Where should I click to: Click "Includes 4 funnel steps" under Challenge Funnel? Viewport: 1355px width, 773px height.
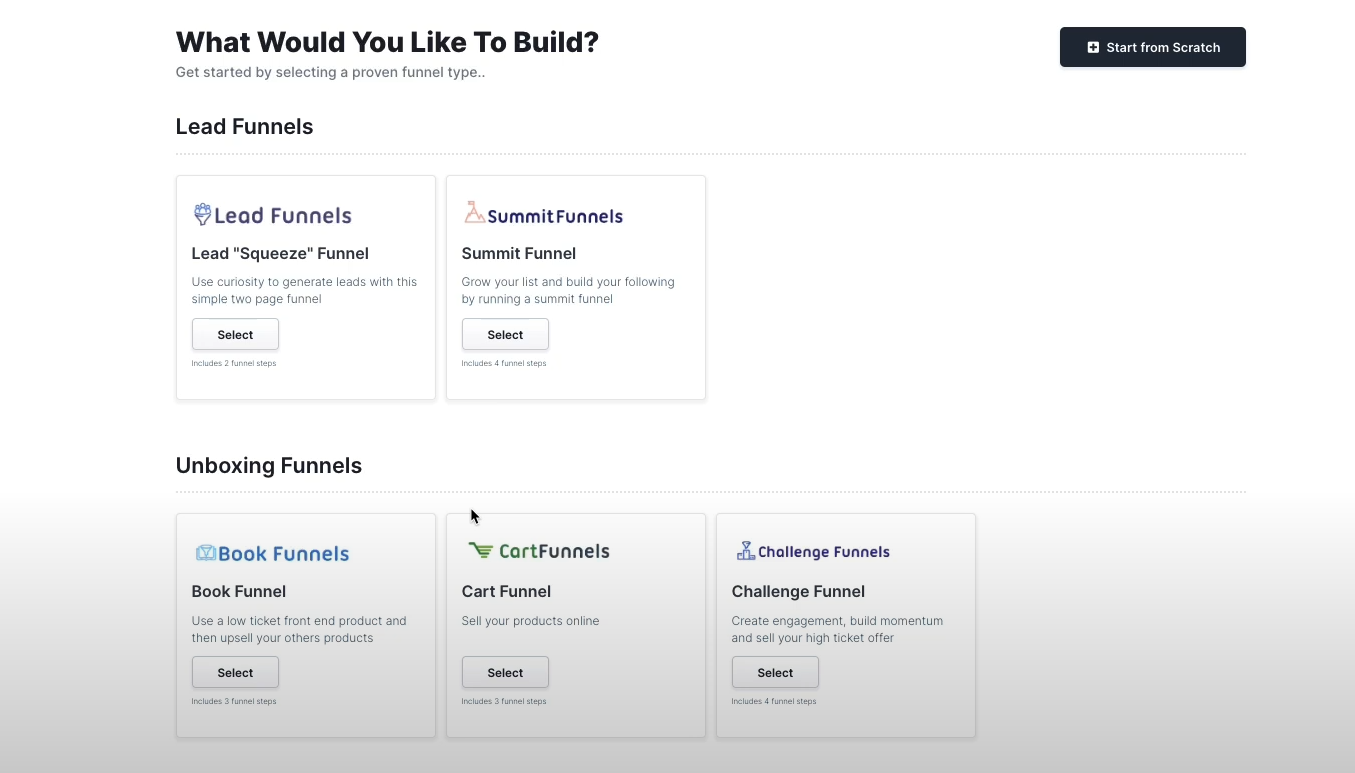pos(774,701)
